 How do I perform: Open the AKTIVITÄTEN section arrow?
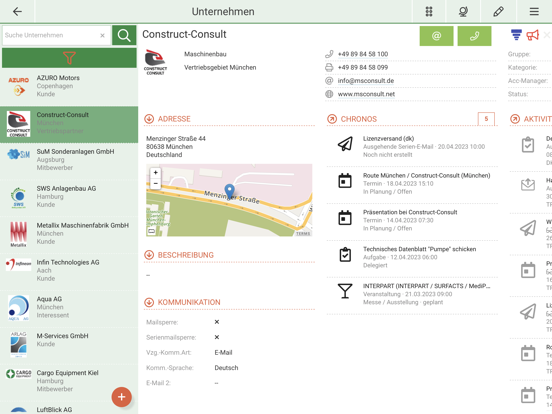pyautogui.click(x=515, y=119)
